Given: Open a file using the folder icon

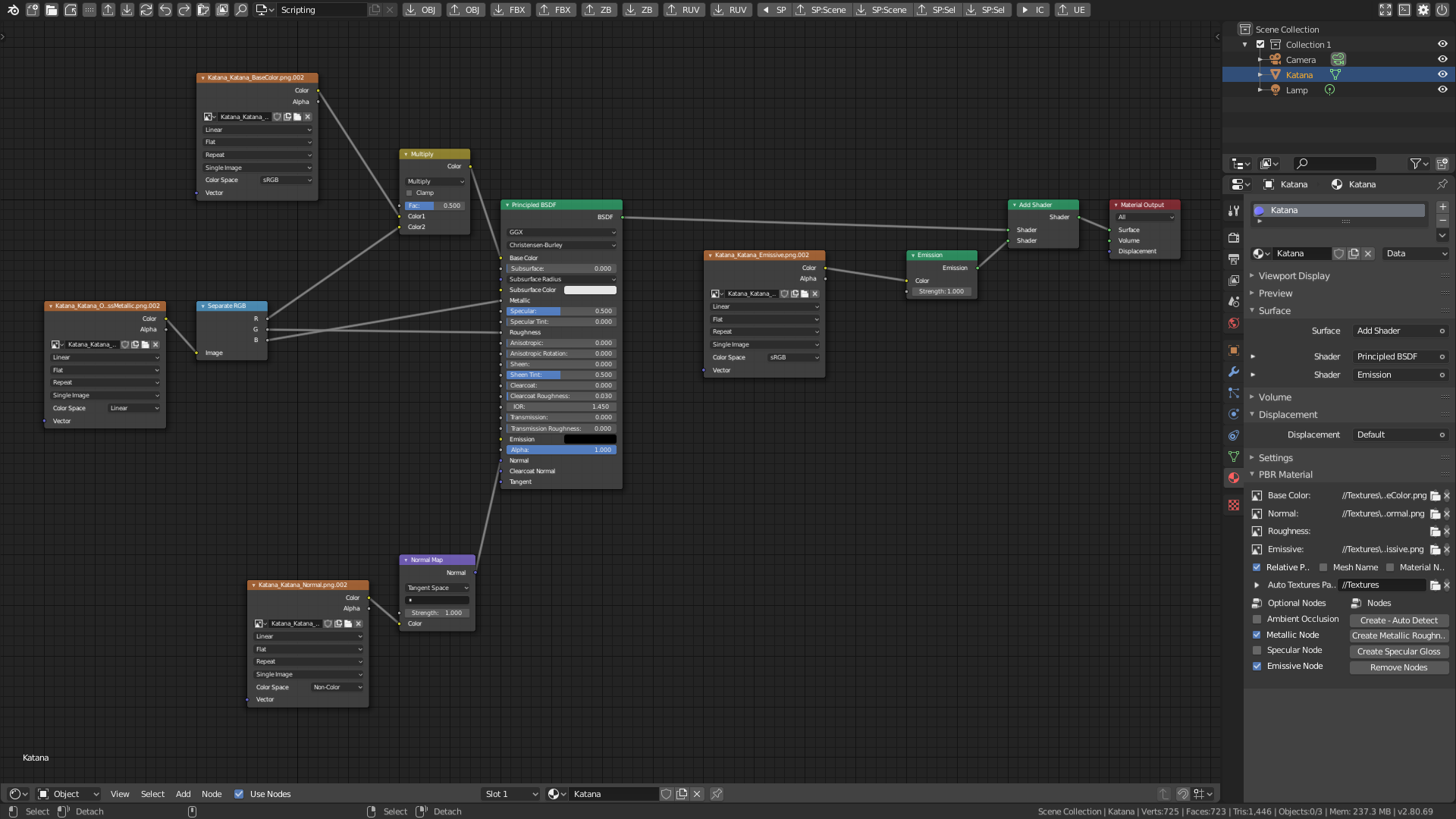Looking at the screenshot, I should tap(51, 10).
